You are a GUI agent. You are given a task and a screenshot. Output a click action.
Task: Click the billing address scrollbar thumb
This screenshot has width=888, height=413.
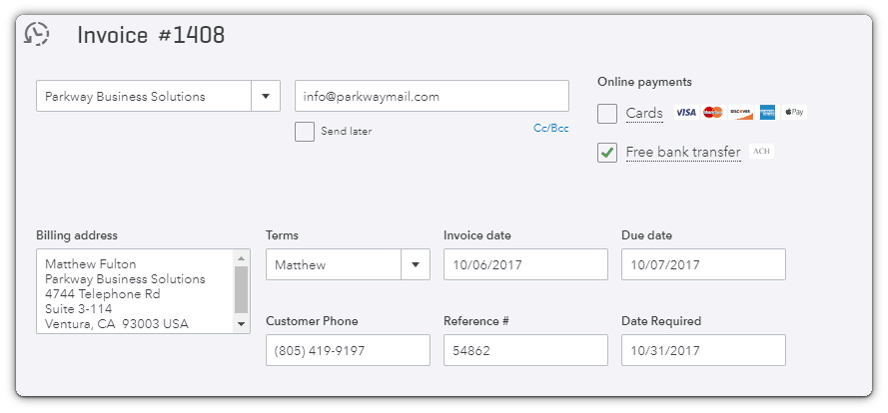[x=241, y=289]
